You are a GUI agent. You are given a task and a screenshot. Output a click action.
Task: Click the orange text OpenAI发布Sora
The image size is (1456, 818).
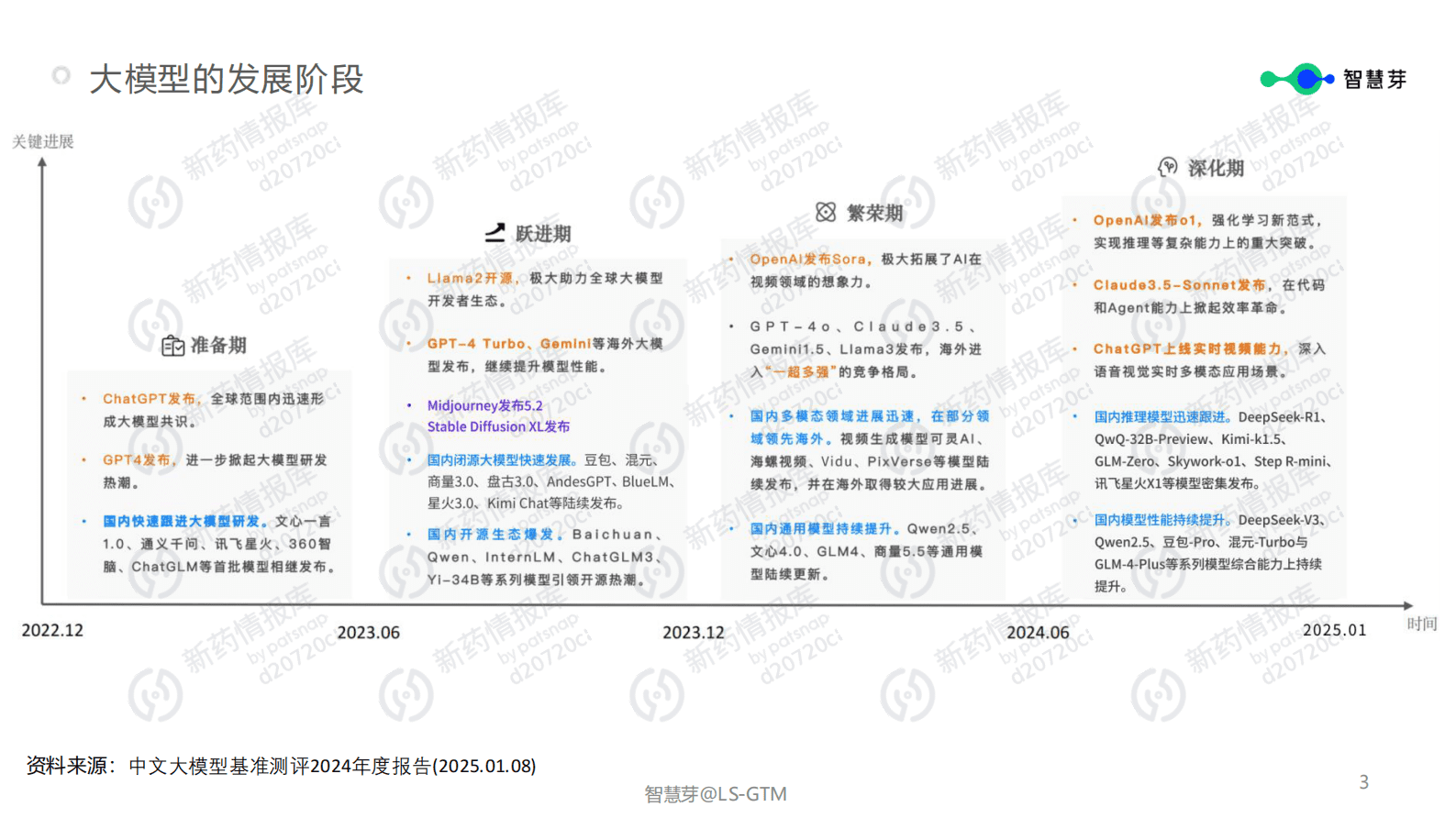coord(808,260)
